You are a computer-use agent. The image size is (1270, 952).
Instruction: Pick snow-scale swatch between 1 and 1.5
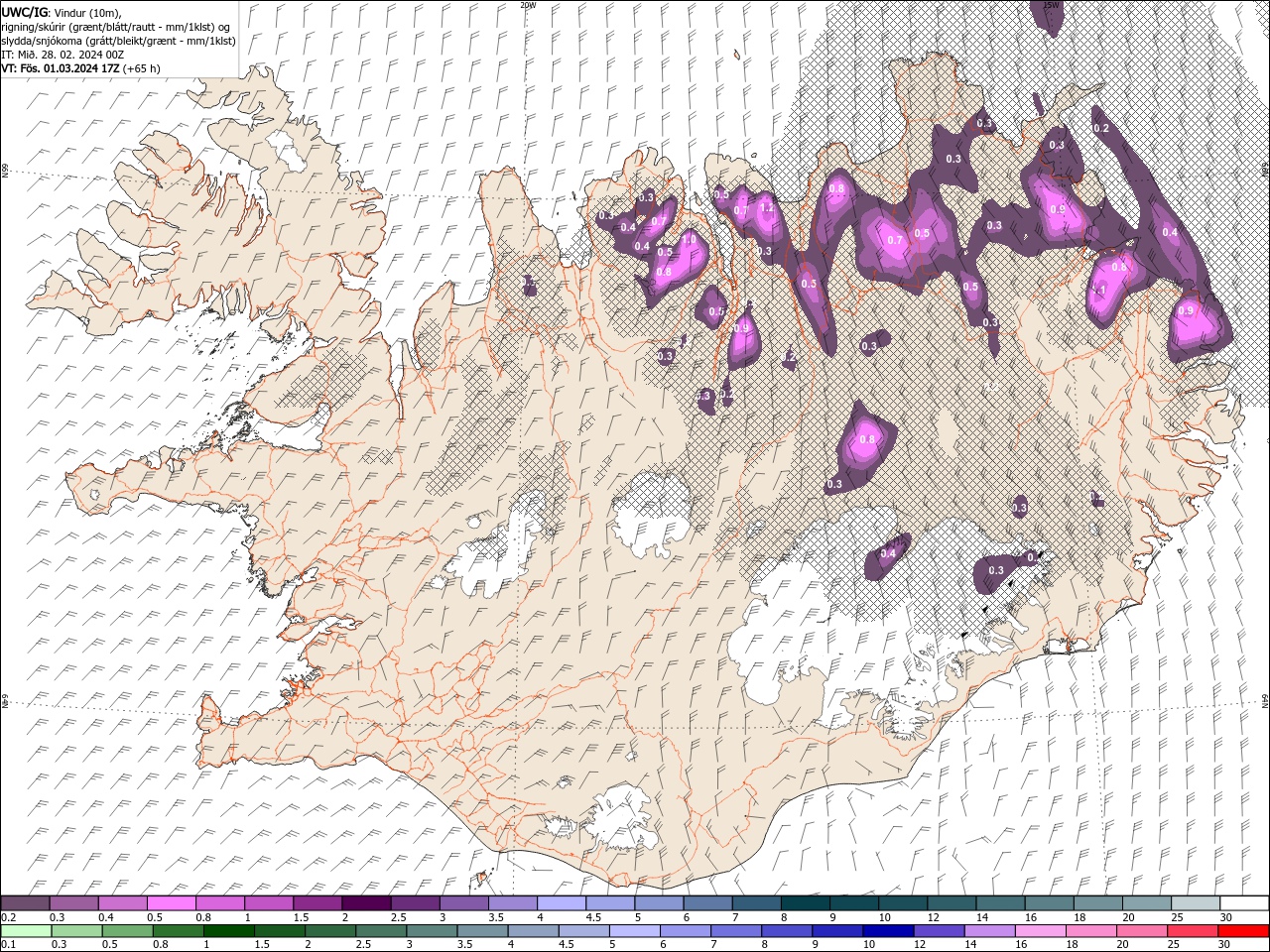tap(268, 903)
